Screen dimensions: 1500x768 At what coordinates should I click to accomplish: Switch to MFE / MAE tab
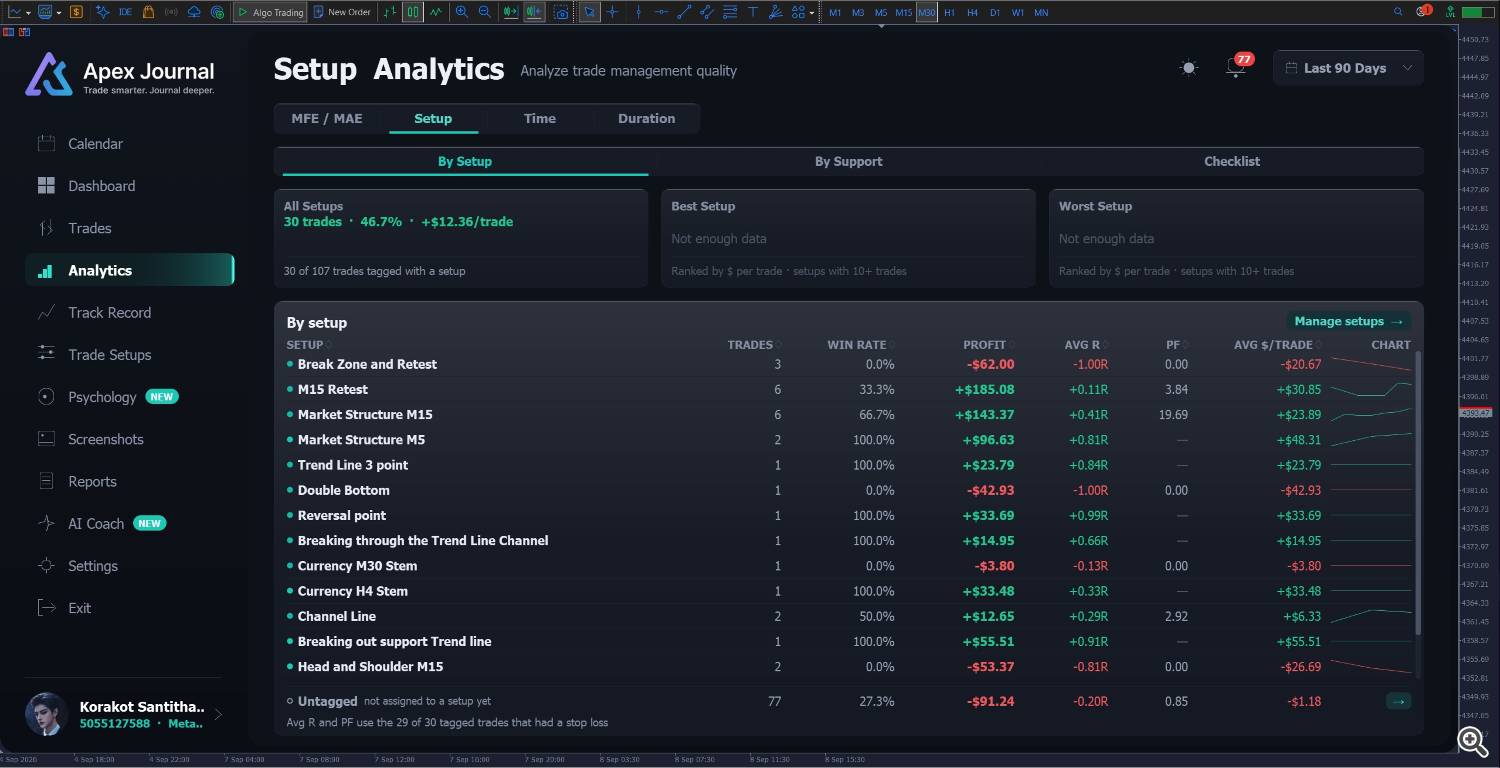pyautogui.click(x=327, y=118)
